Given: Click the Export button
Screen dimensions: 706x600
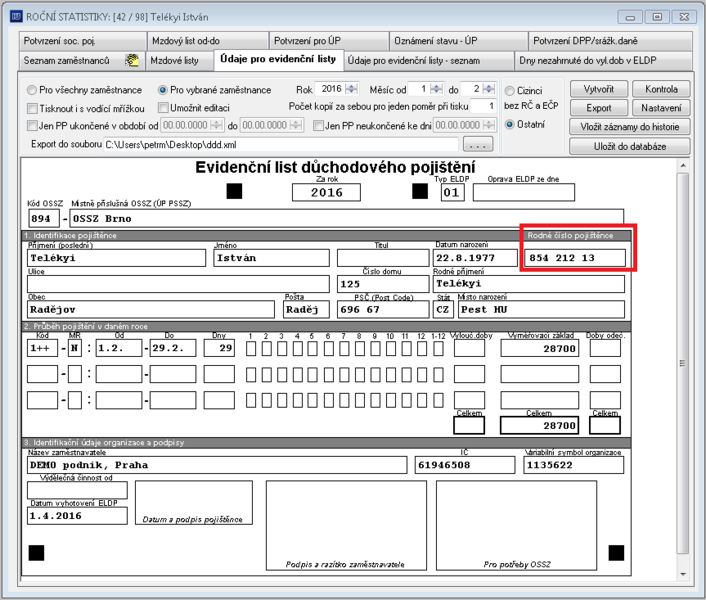Looking at the screenshot, I should point(598,108).
